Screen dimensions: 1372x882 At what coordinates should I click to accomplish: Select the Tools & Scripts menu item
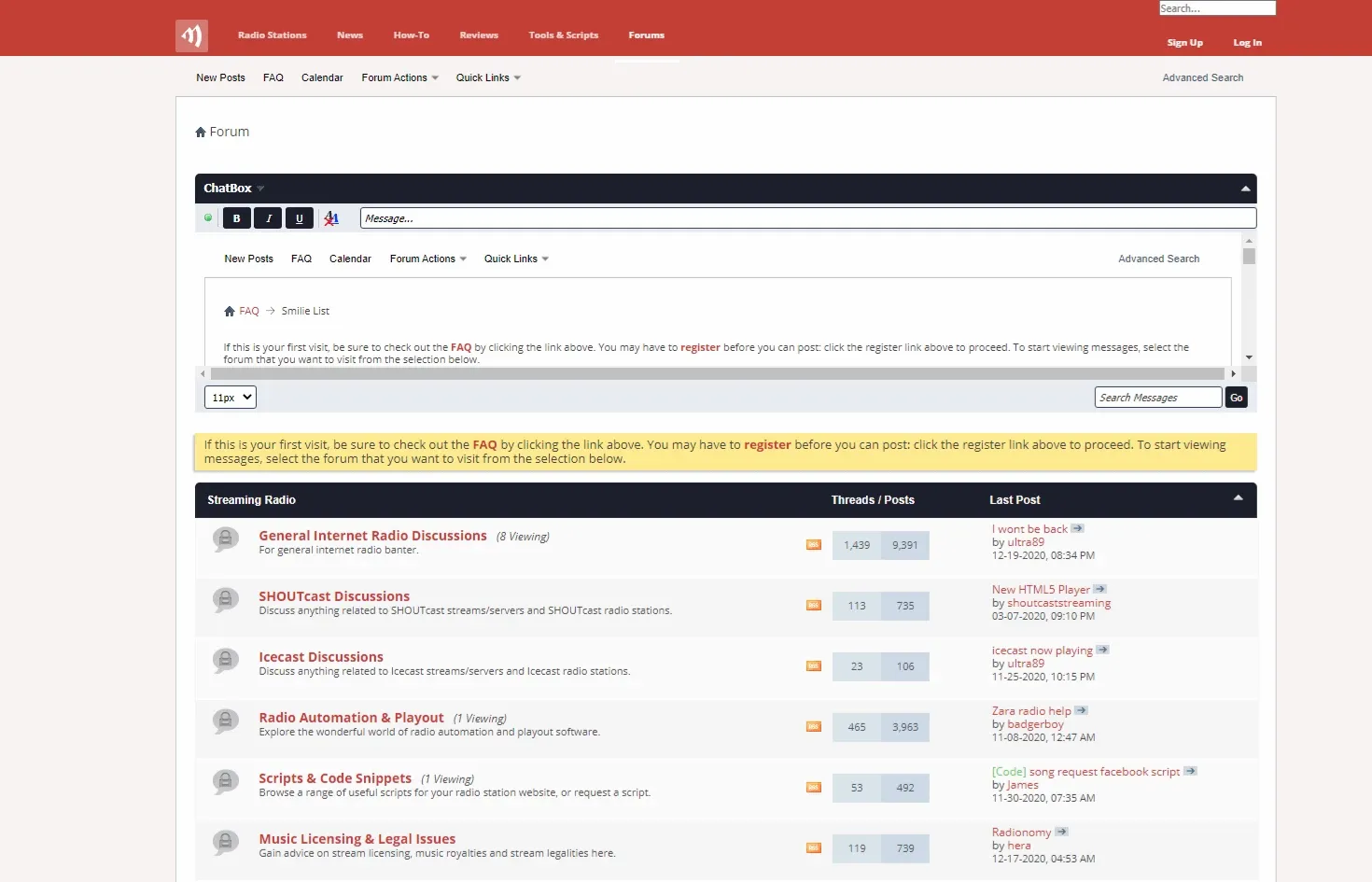coord(564,35)
